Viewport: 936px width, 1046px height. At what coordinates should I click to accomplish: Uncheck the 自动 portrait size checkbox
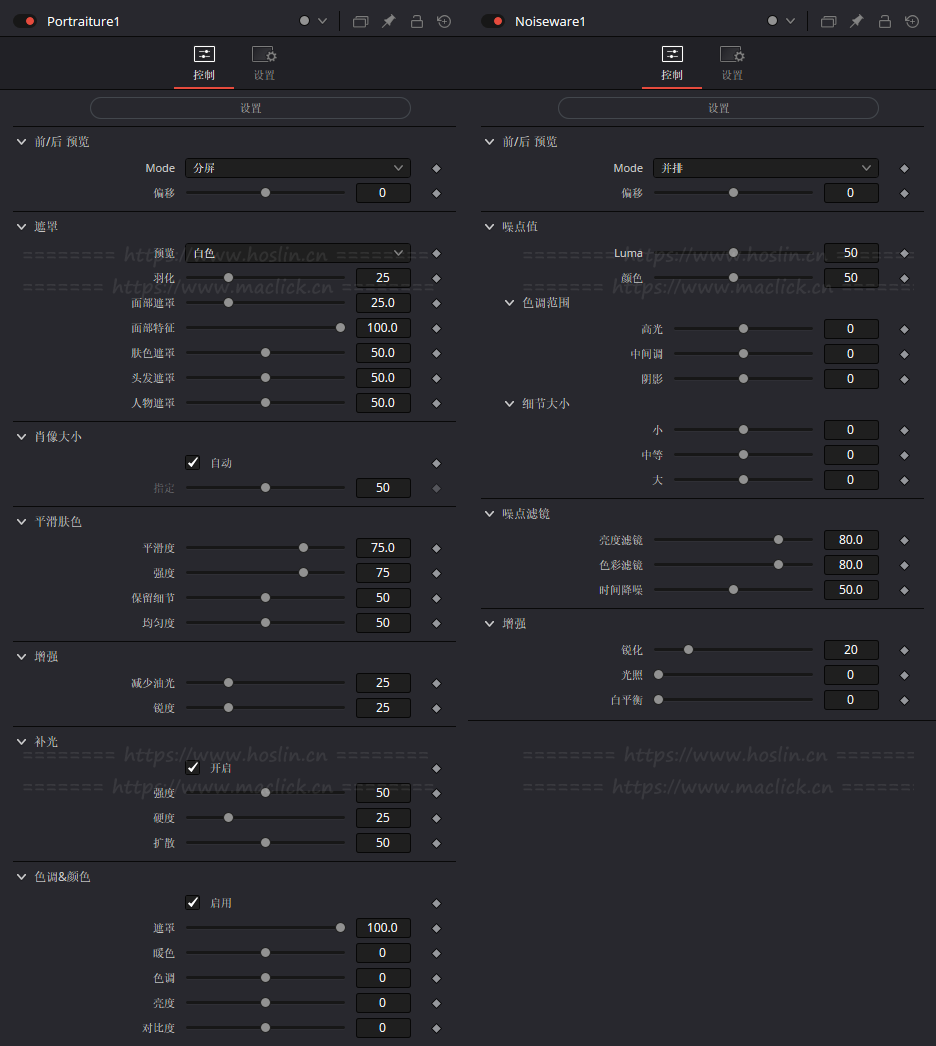(193, 463)
